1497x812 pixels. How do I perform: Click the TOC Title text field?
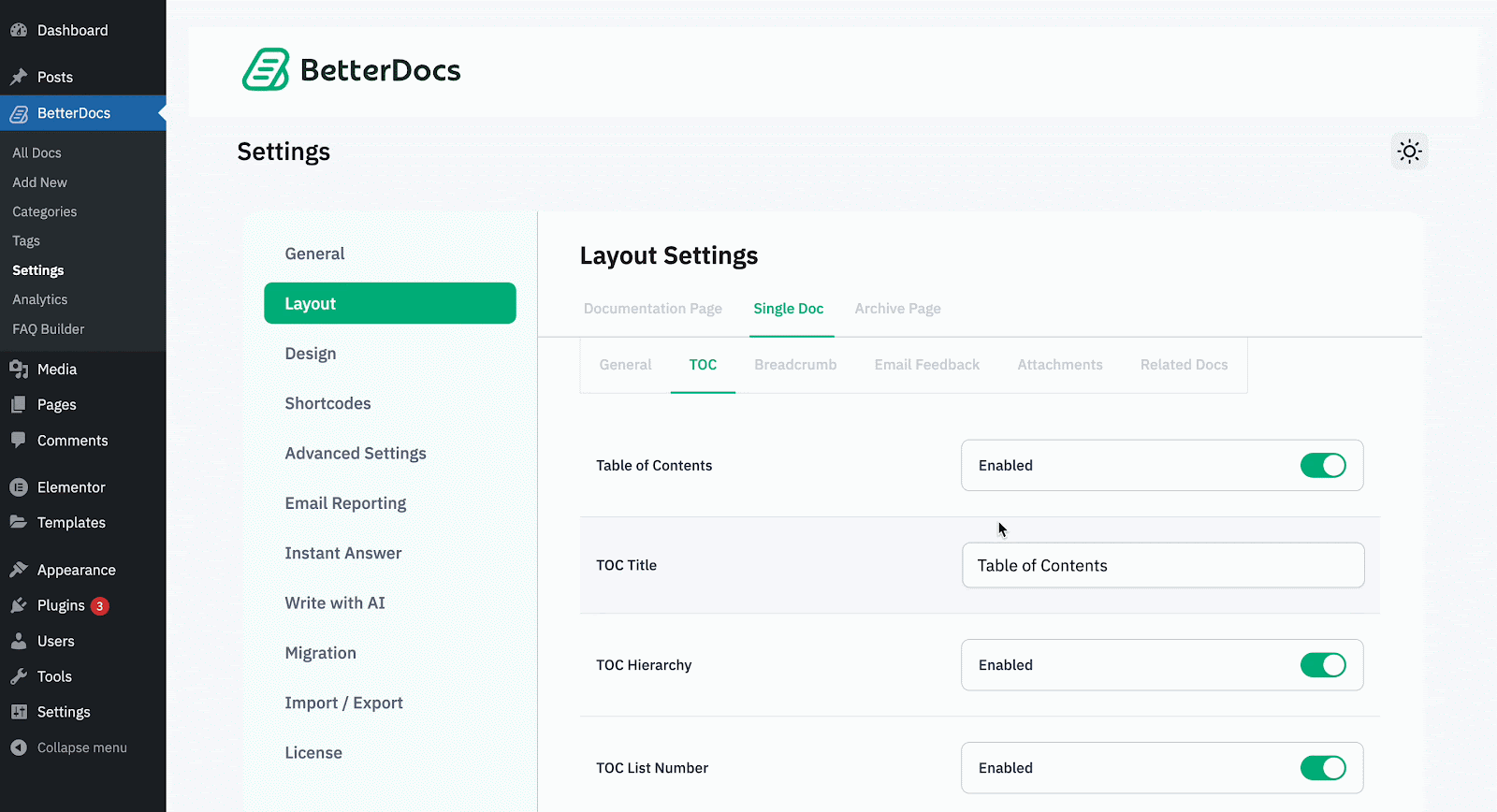(1163, 565)
